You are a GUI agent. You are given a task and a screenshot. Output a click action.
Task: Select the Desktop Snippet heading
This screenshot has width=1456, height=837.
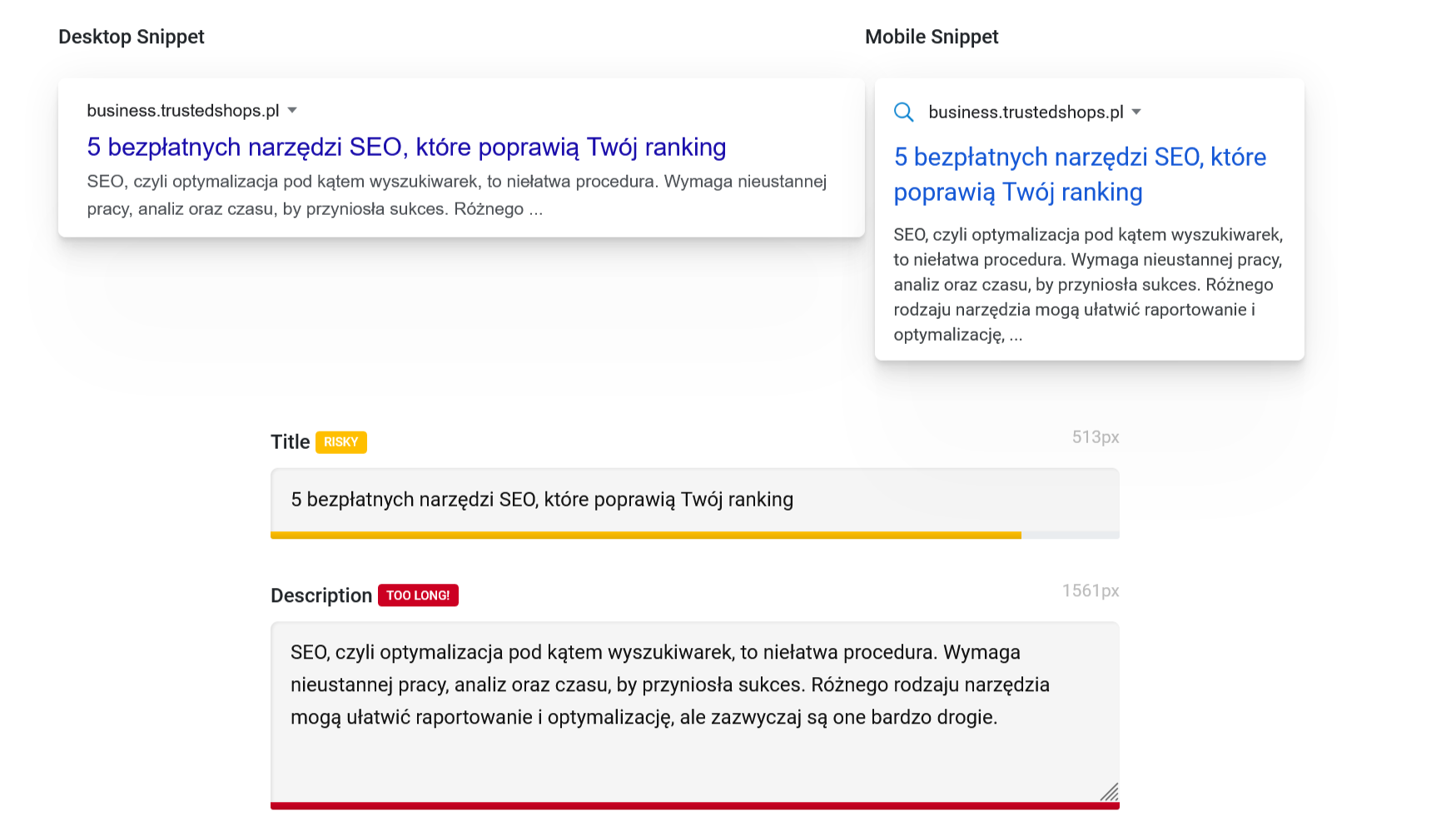click(x=132, y=37)
